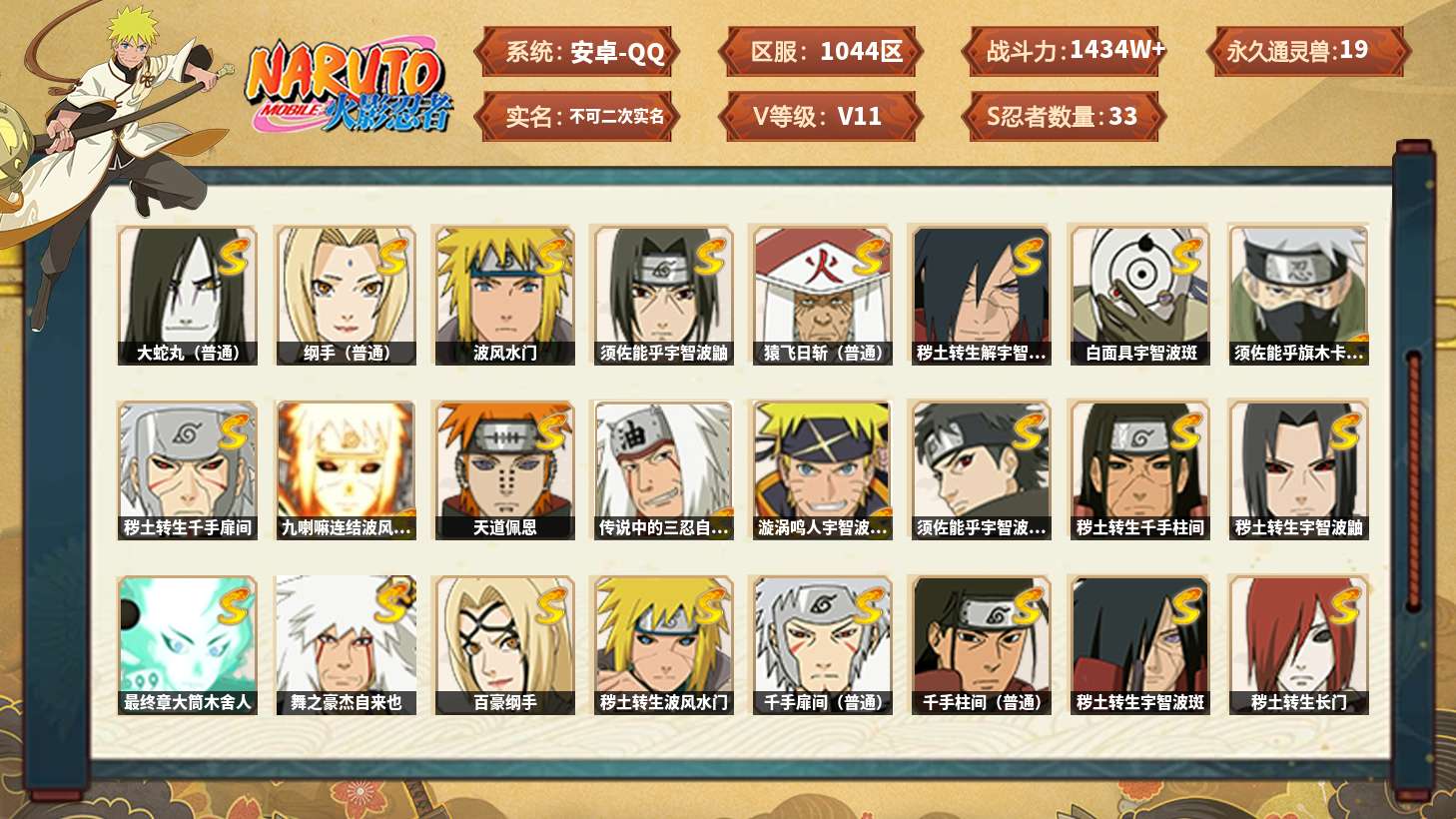Select the V等级: V11 label
Screen dimensions: 1456x819
(820, 116)
